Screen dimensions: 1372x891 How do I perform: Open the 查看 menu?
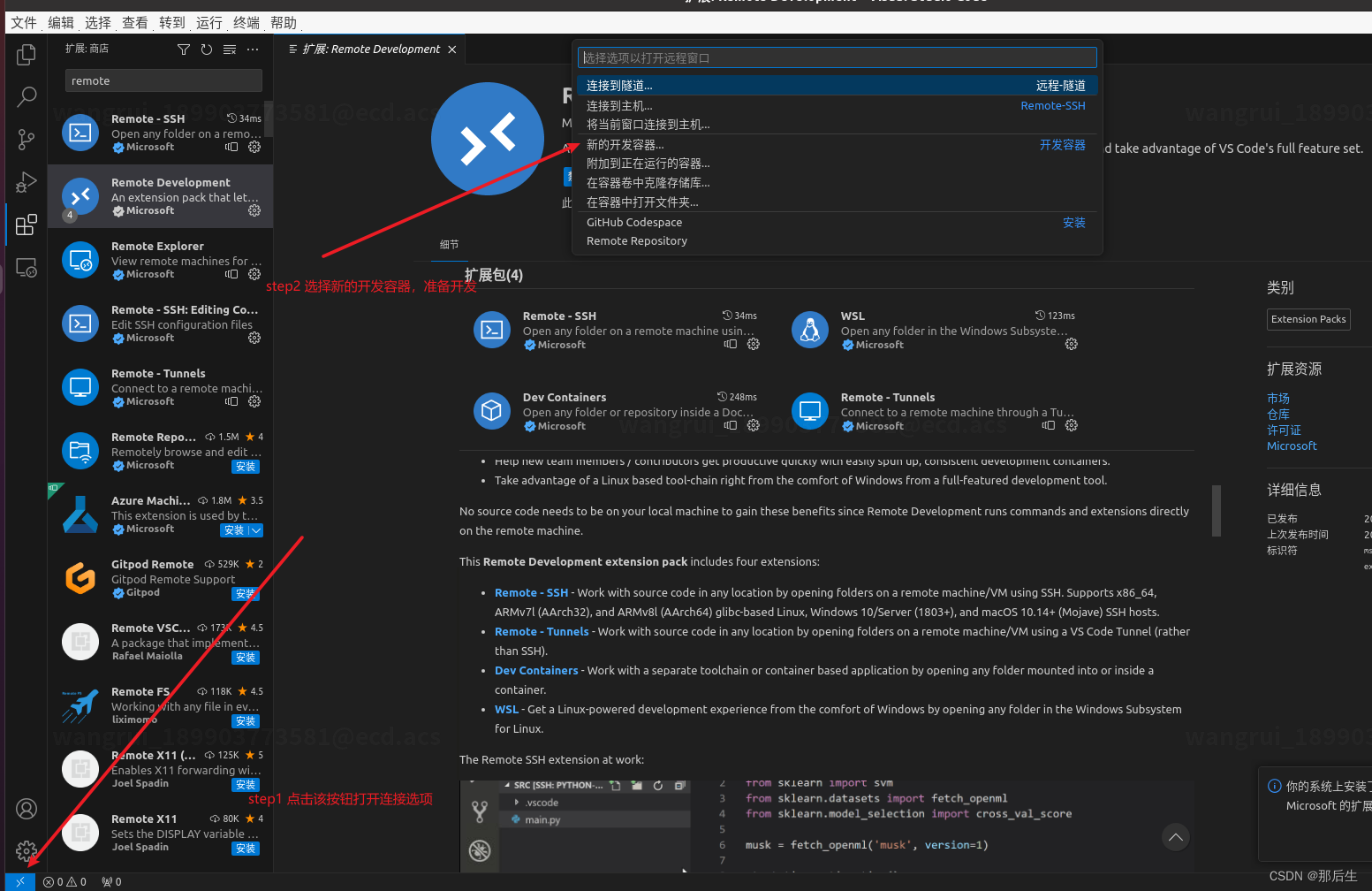135,23
